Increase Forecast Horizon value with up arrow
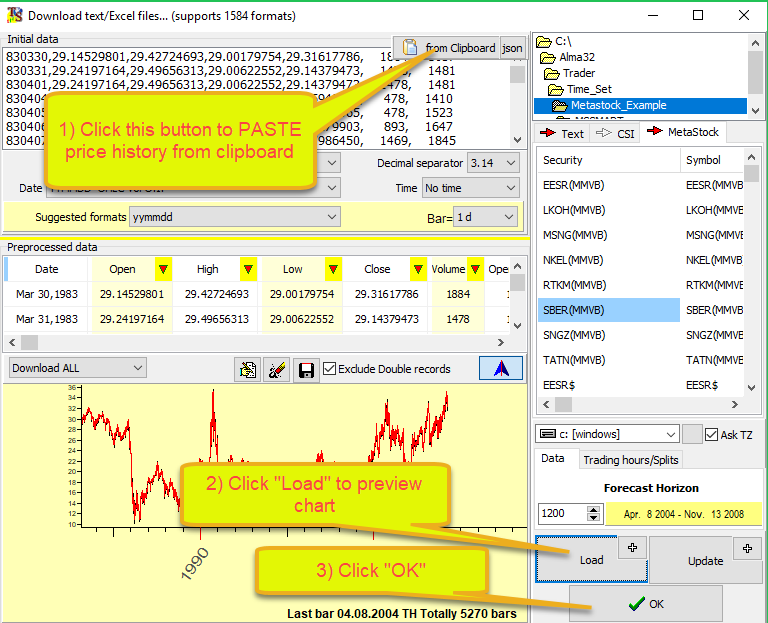Screen dimensions: 768x623 (594, 508)
